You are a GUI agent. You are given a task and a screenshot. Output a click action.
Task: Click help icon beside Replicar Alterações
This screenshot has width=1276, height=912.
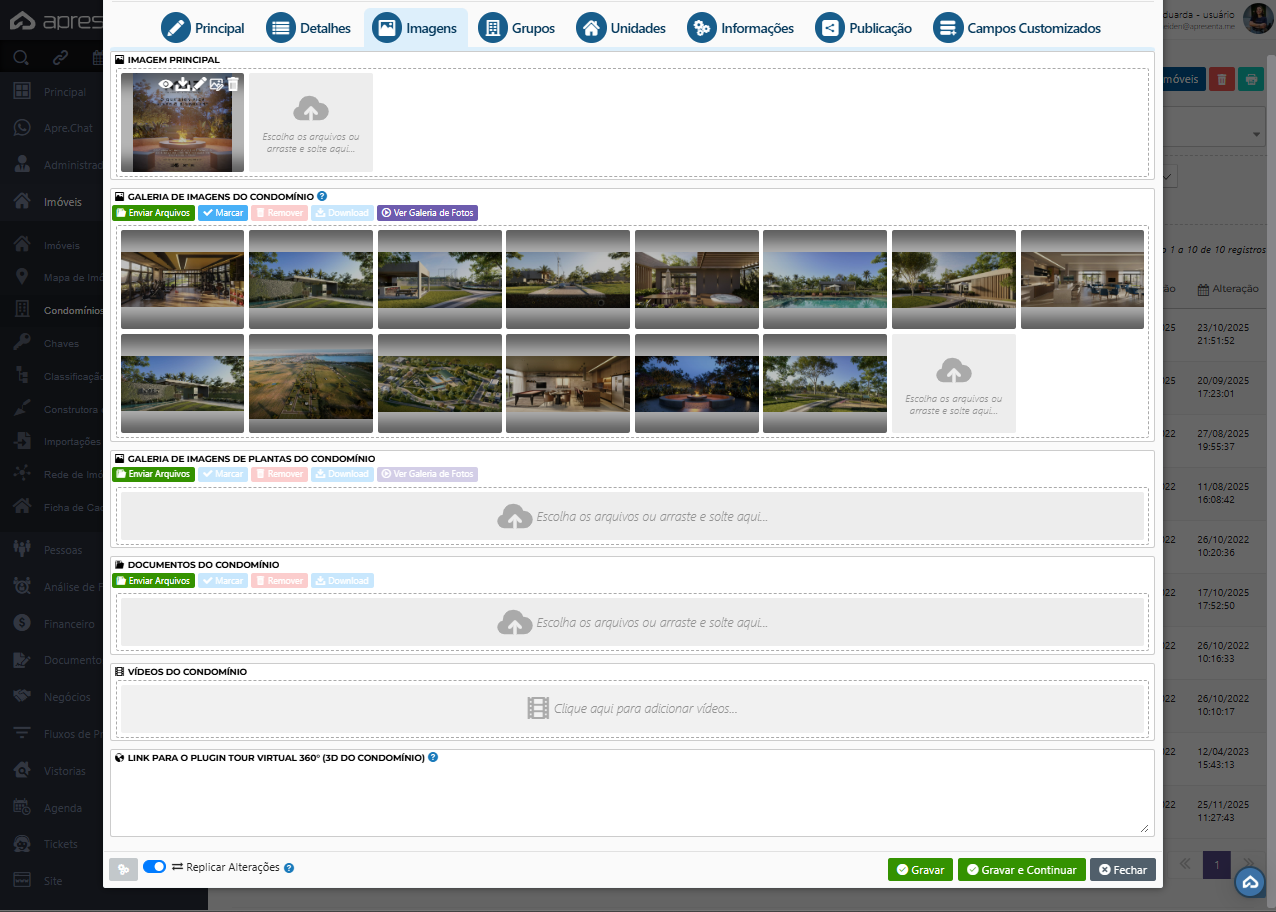(x=289, y=868)
